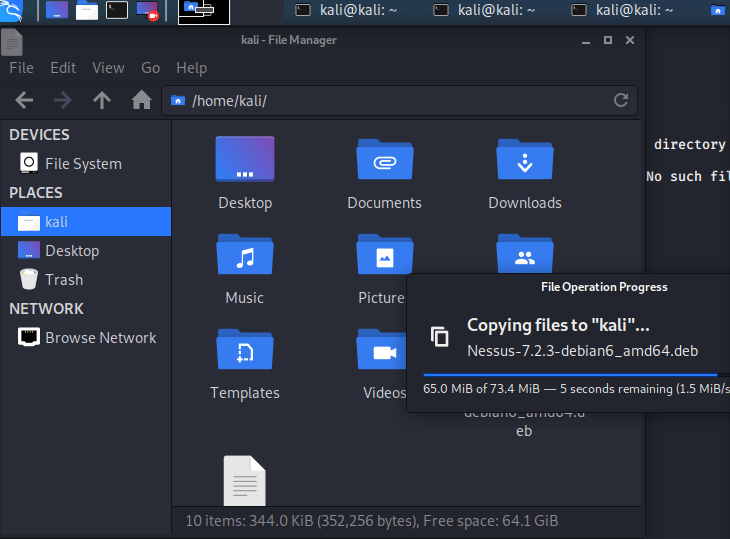
Task: Open the Go menu
Action: (150, 68)
